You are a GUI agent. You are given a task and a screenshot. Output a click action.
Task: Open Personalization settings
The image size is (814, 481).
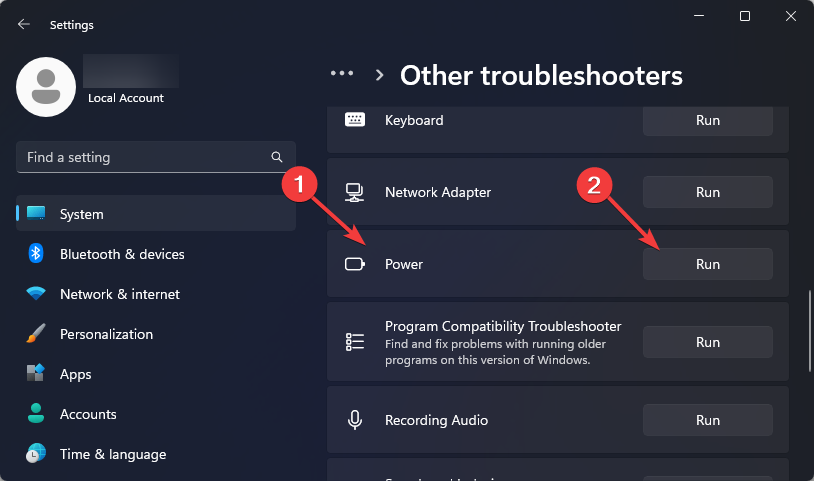coord(156,334)
